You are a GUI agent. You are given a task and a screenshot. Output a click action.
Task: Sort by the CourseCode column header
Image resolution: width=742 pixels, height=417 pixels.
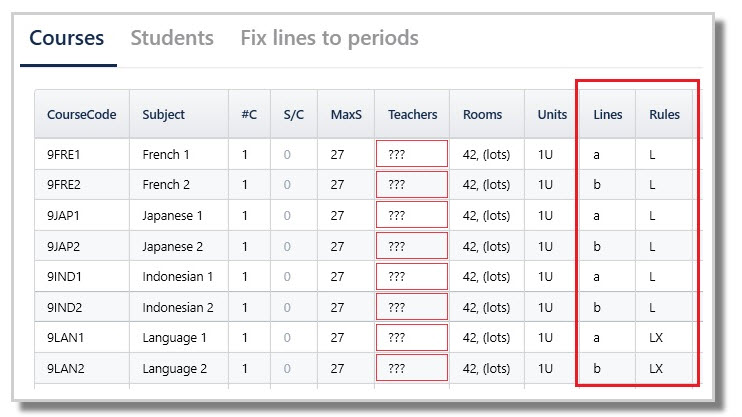coord(81,115)
